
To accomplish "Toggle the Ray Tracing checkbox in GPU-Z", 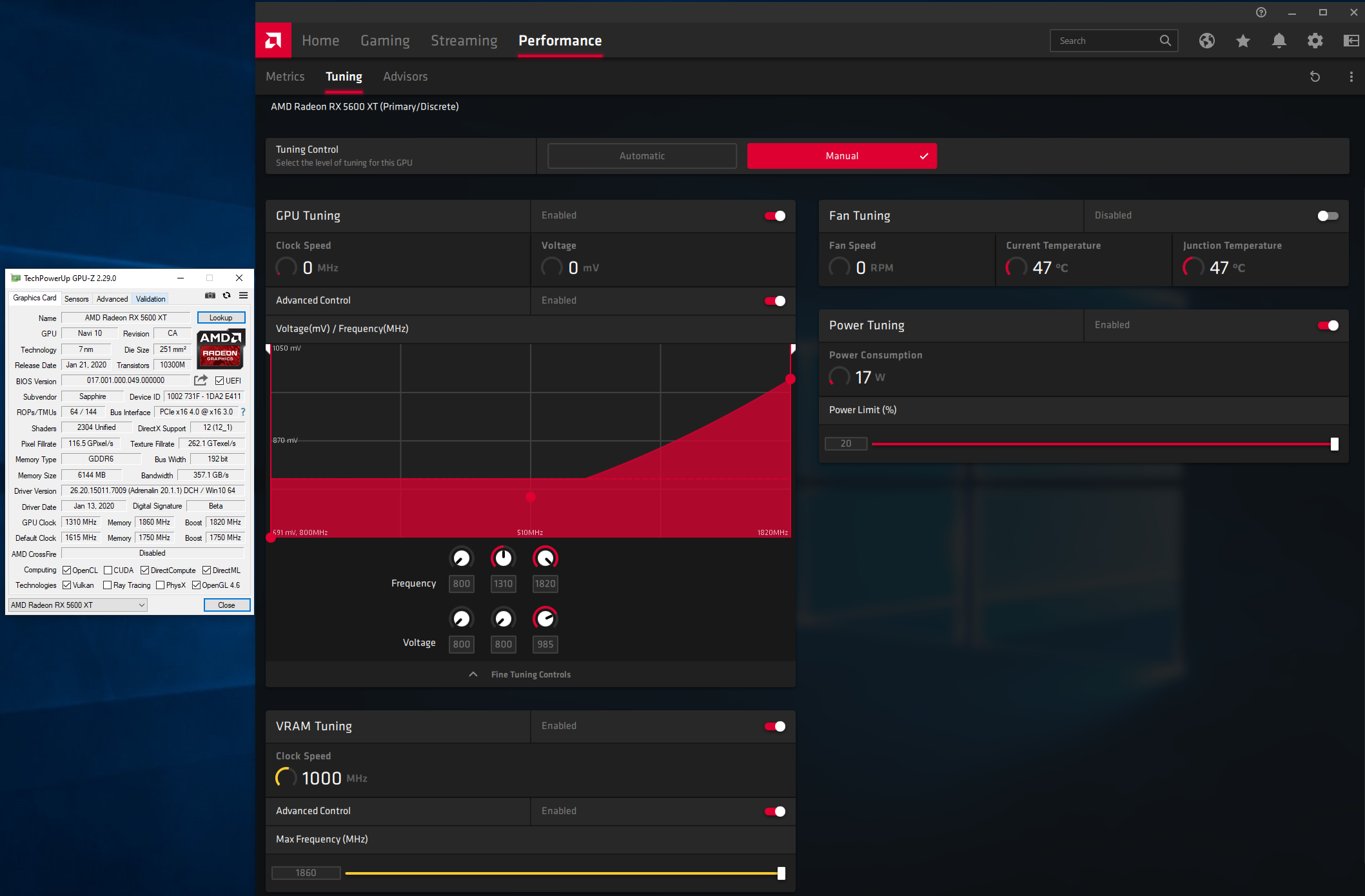I will click(x=108, y=585).
